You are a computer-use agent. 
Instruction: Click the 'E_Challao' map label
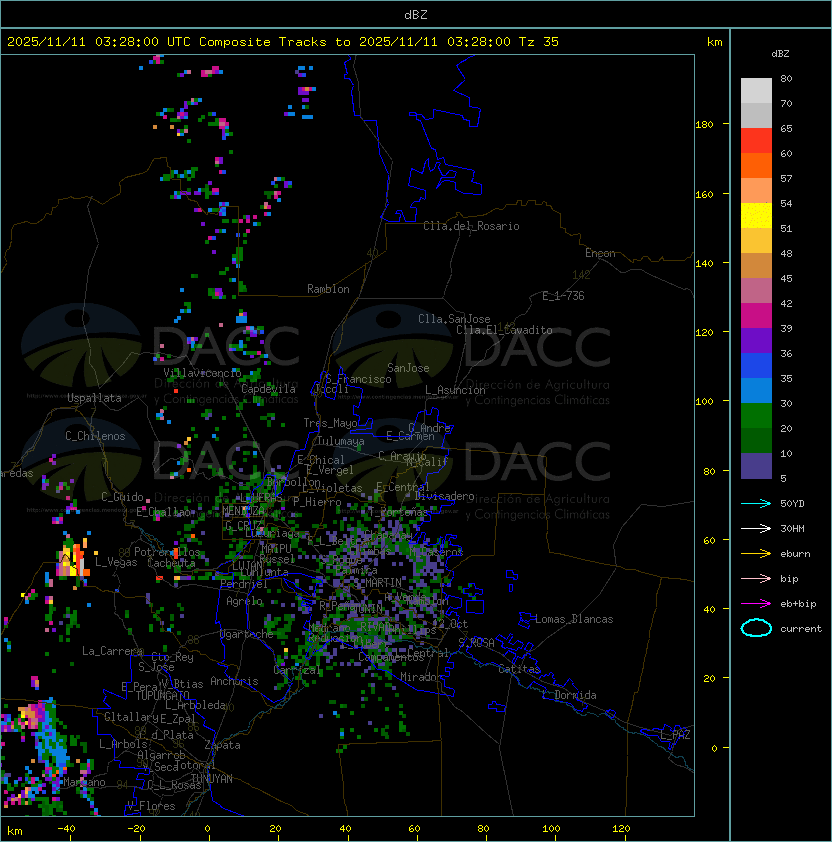point(163,512)
